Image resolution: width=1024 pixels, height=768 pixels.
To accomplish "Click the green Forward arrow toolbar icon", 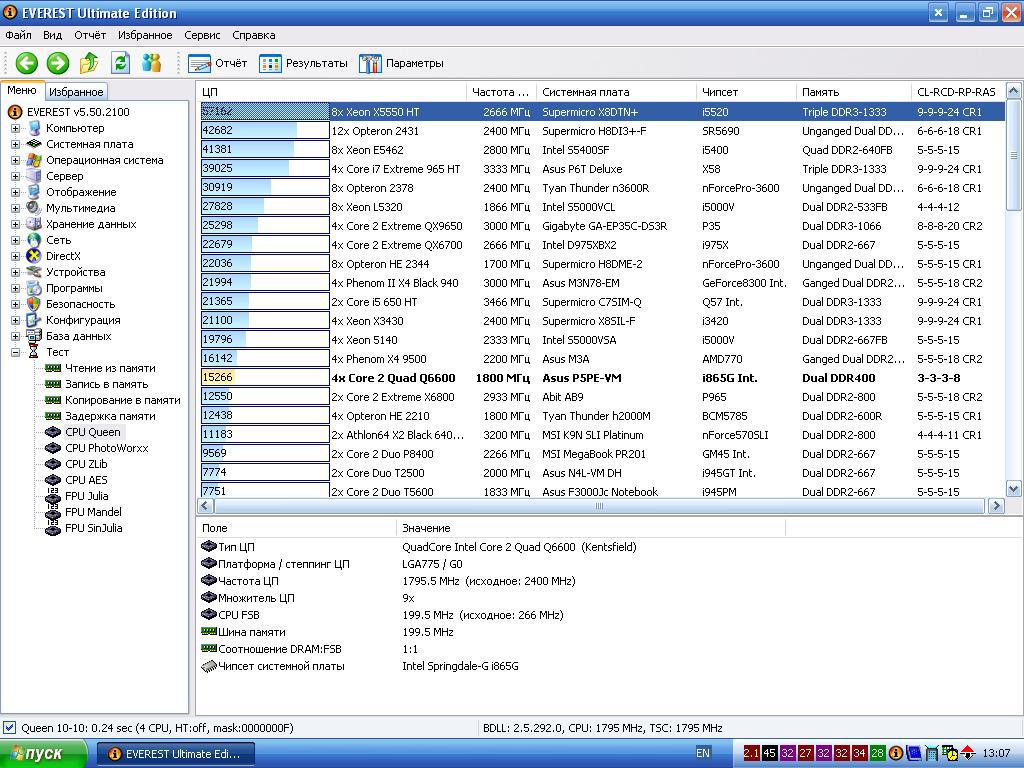I will pyautogui.click(x=58, y=63).
